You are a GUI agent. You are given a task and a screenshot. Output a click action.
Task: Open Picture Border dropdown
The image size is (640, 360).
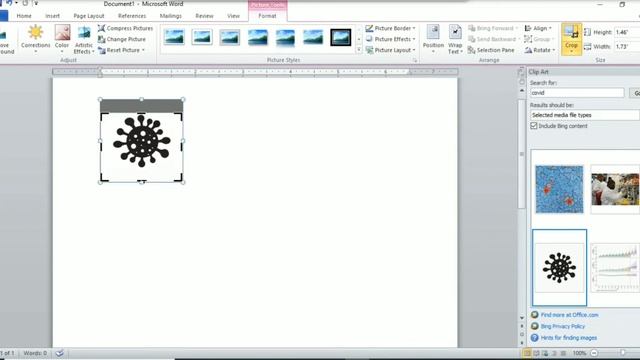click(390, 28)
